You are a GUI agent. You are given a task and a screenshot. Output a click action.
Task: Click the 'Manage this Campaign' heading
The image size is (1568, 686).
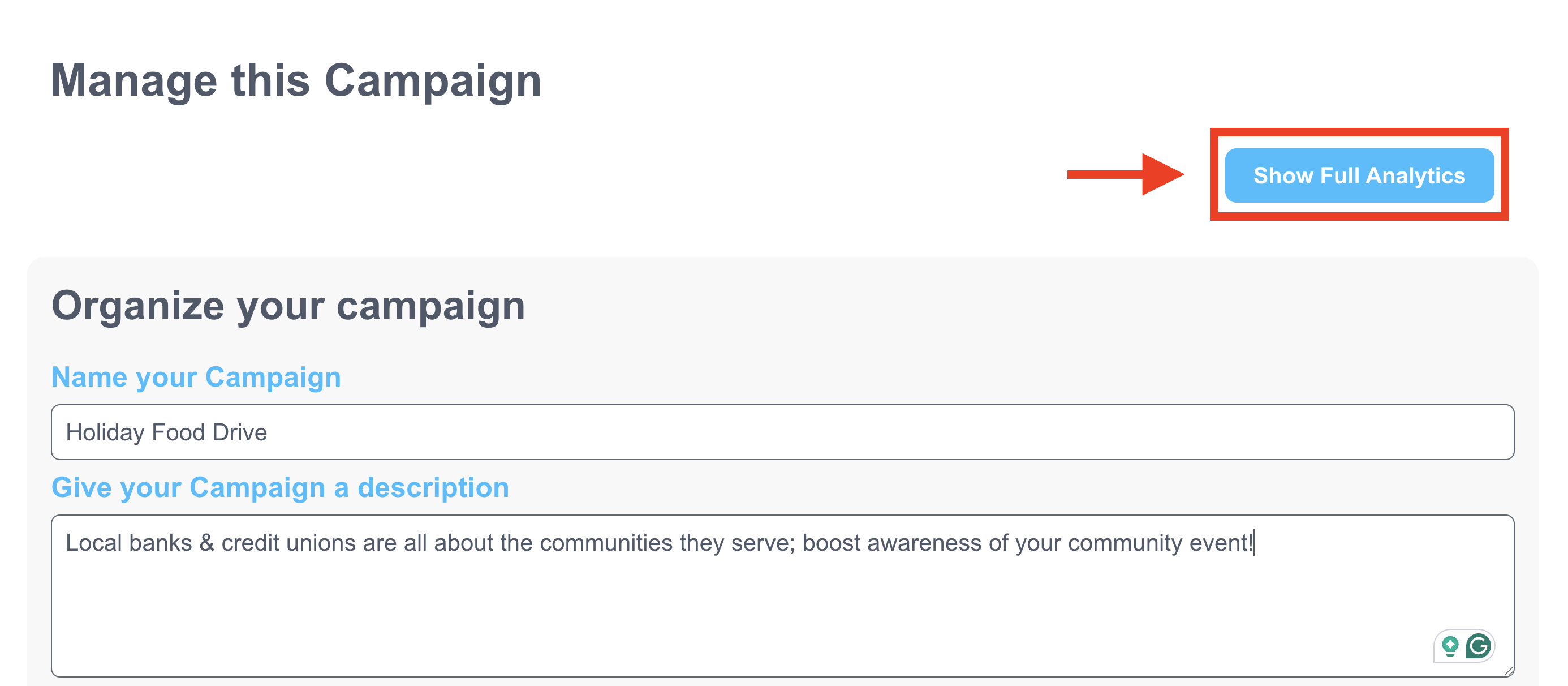click(x=296, y=80)
